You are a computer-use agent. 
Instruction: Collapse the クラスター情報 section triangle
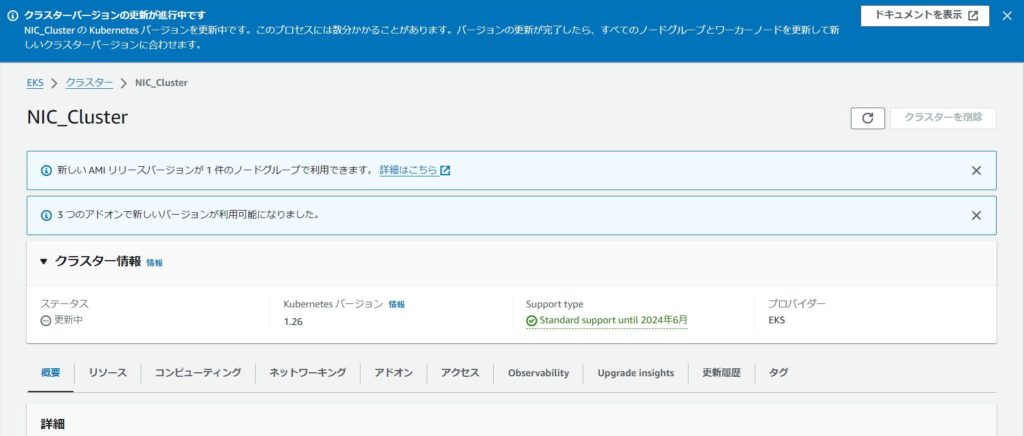pyautogui.click(x=44, y=261)
